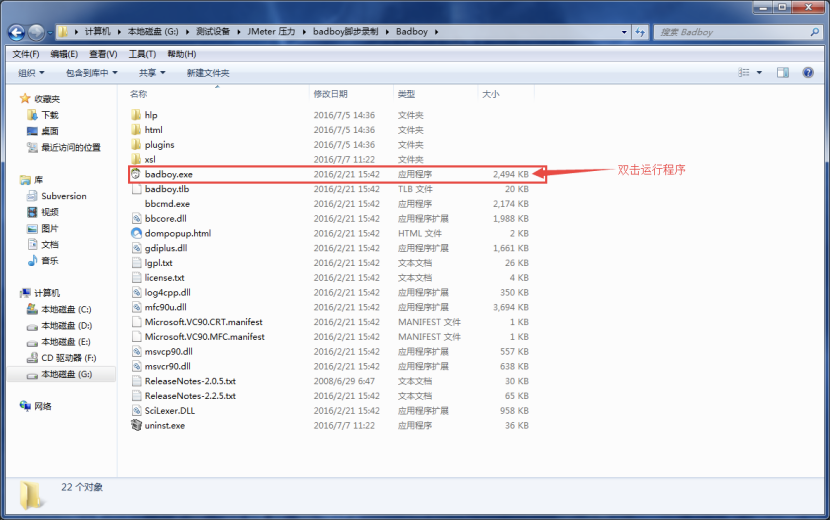Click the Videos library icon
This screenshot has height=520, width=830.
click(32, 212)
